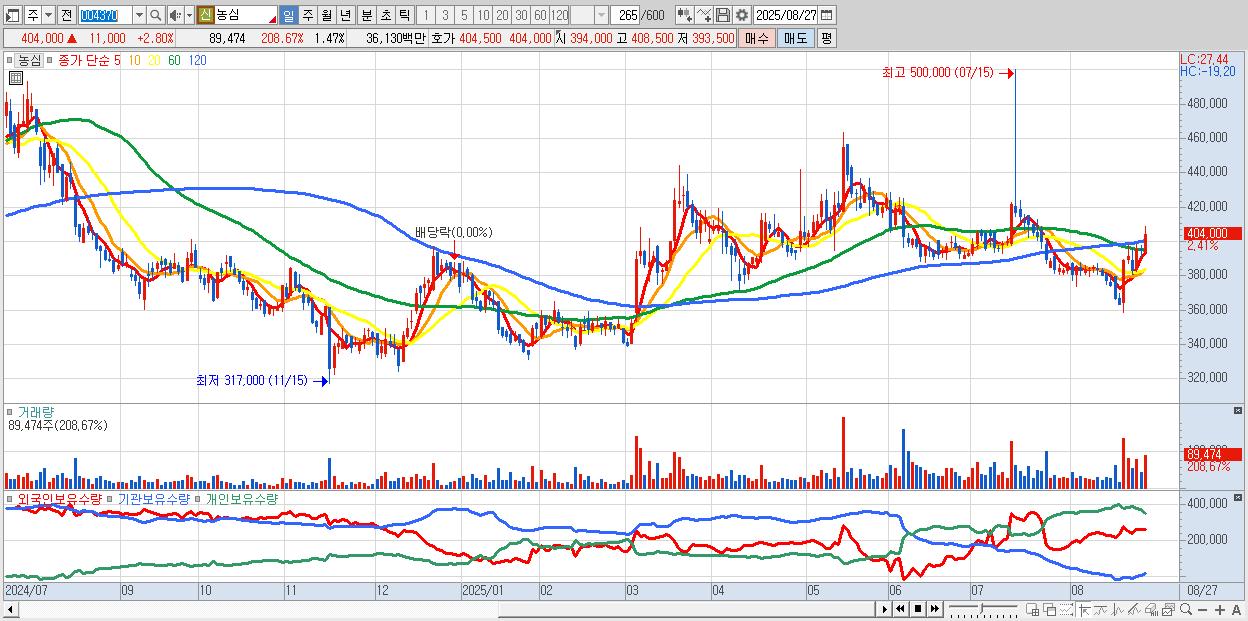
Task: Select the 월 monthly period toggle
Action: pyautogui.click(x=326, y=15)
